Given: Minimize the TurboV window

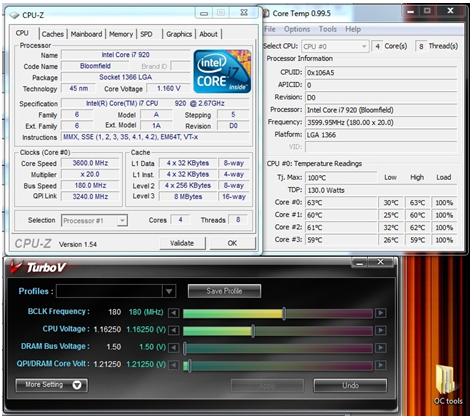Looking at the screenshot, I should click(360, 262).
